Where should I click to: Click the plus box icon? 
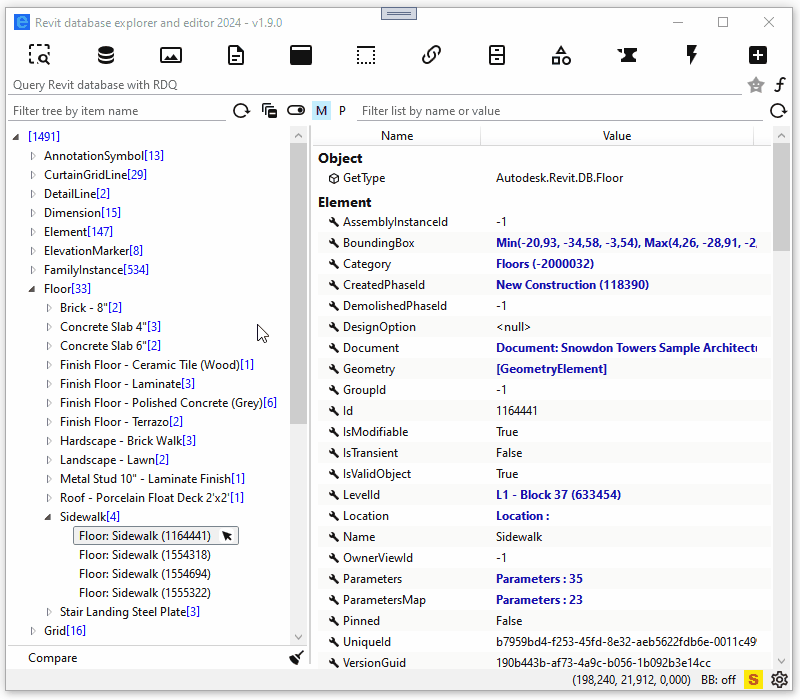pyautogui.click(x=758, y=55)
